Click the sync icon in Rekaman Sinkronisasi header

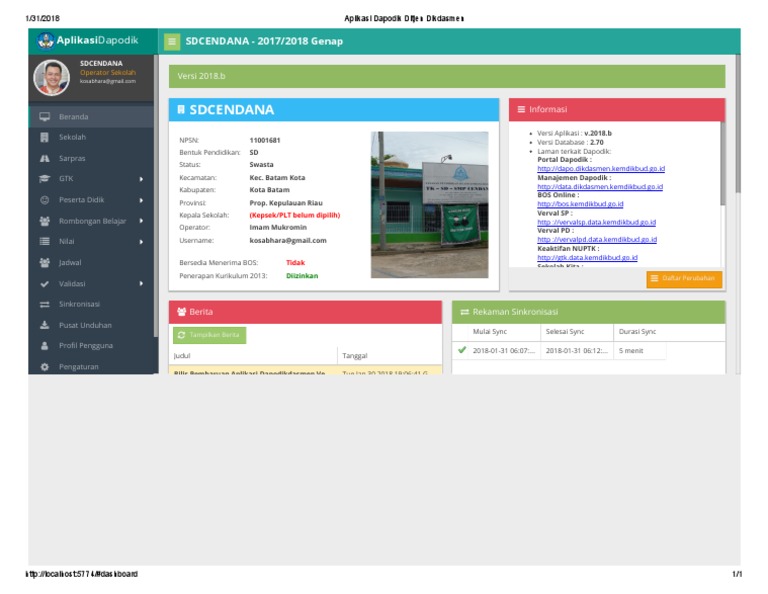[464, 312]
